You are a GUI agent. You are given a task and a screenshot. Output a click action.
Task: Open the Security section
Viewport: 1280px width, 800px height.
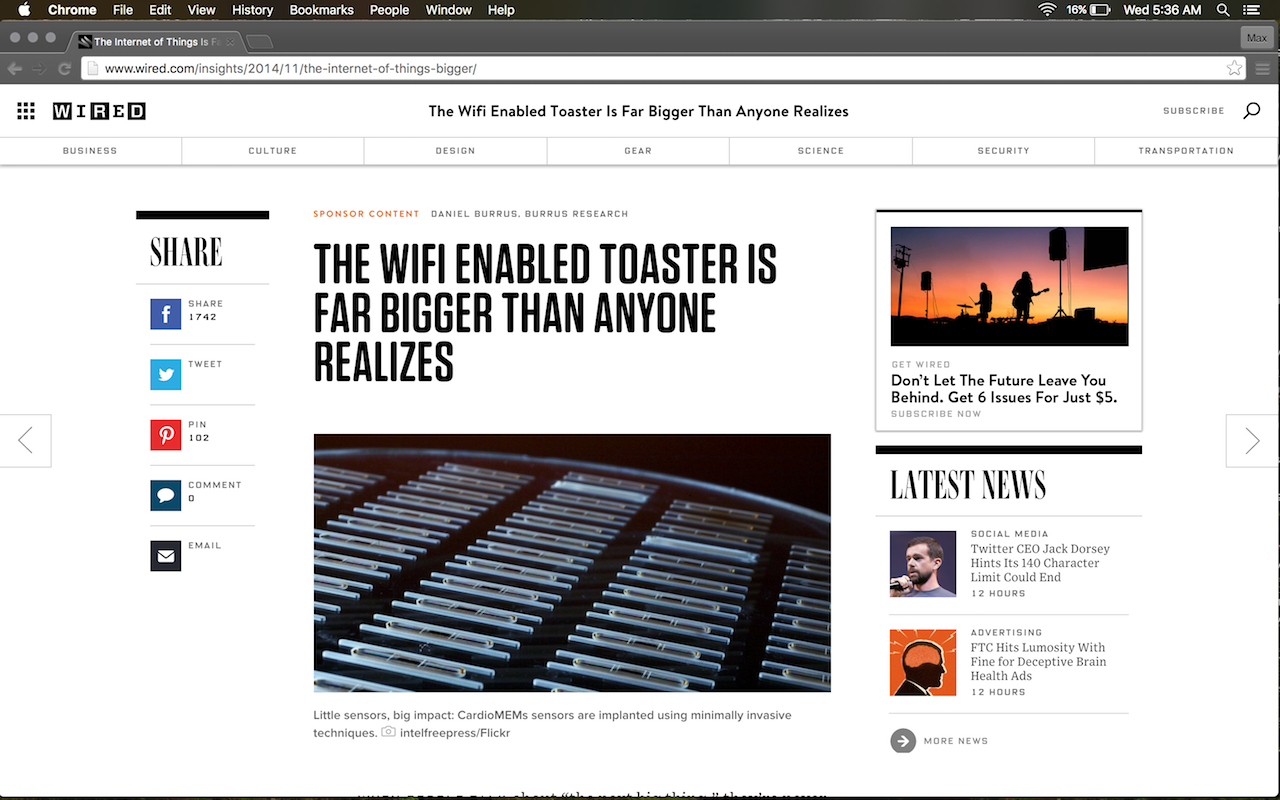tap(1003, 151)
